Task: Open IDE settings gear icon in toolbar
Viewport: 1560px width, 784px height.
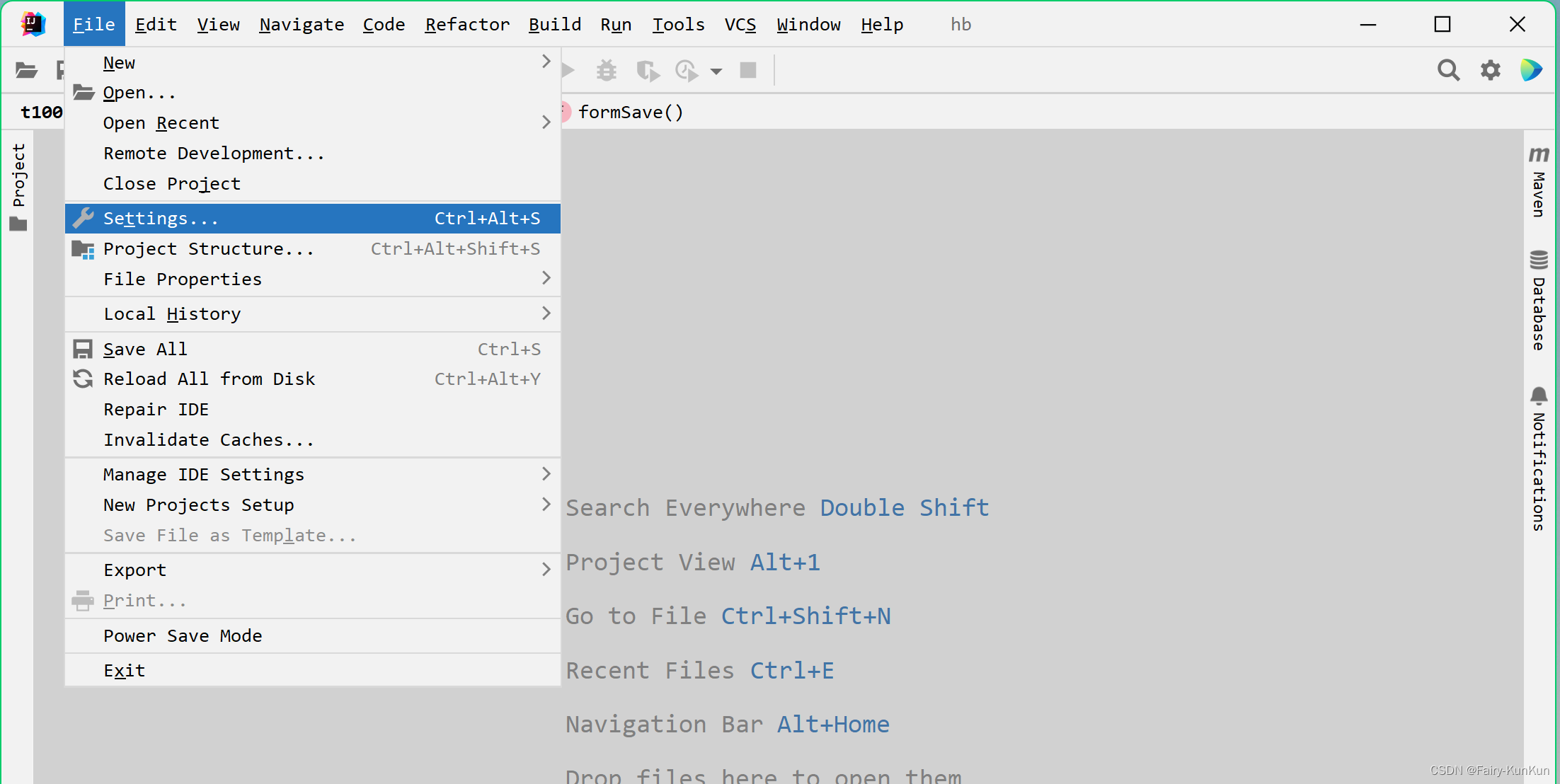Action: pos(1491,70)
